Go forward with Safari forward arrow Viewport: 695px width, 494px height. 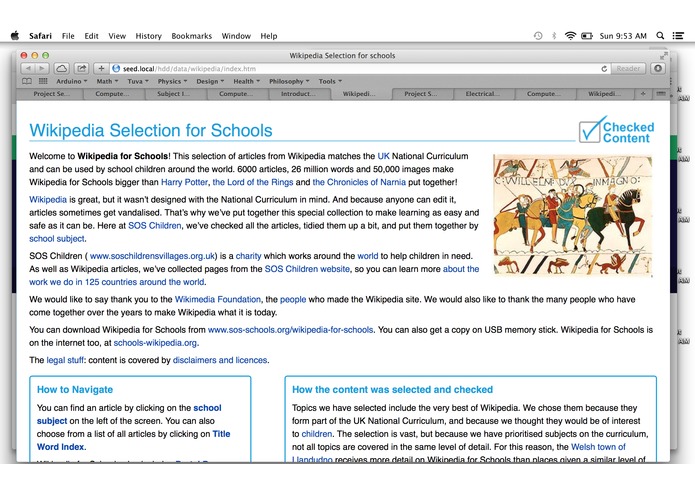point(42,69)
